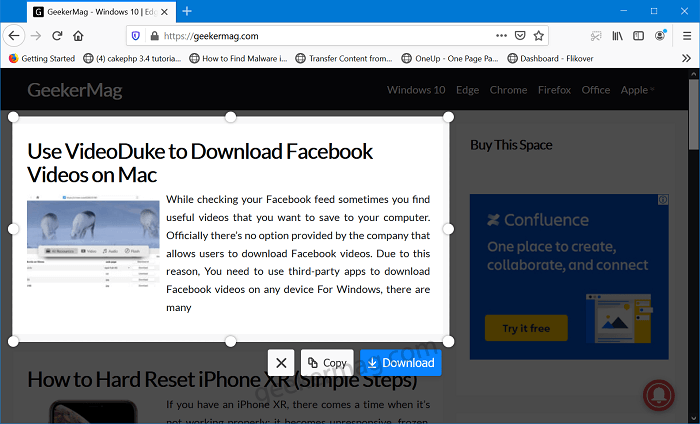The width and height of the screenshot is (700, 424).
Task: Click bottom-center selection resize handle
Action: tap(230, 341)
